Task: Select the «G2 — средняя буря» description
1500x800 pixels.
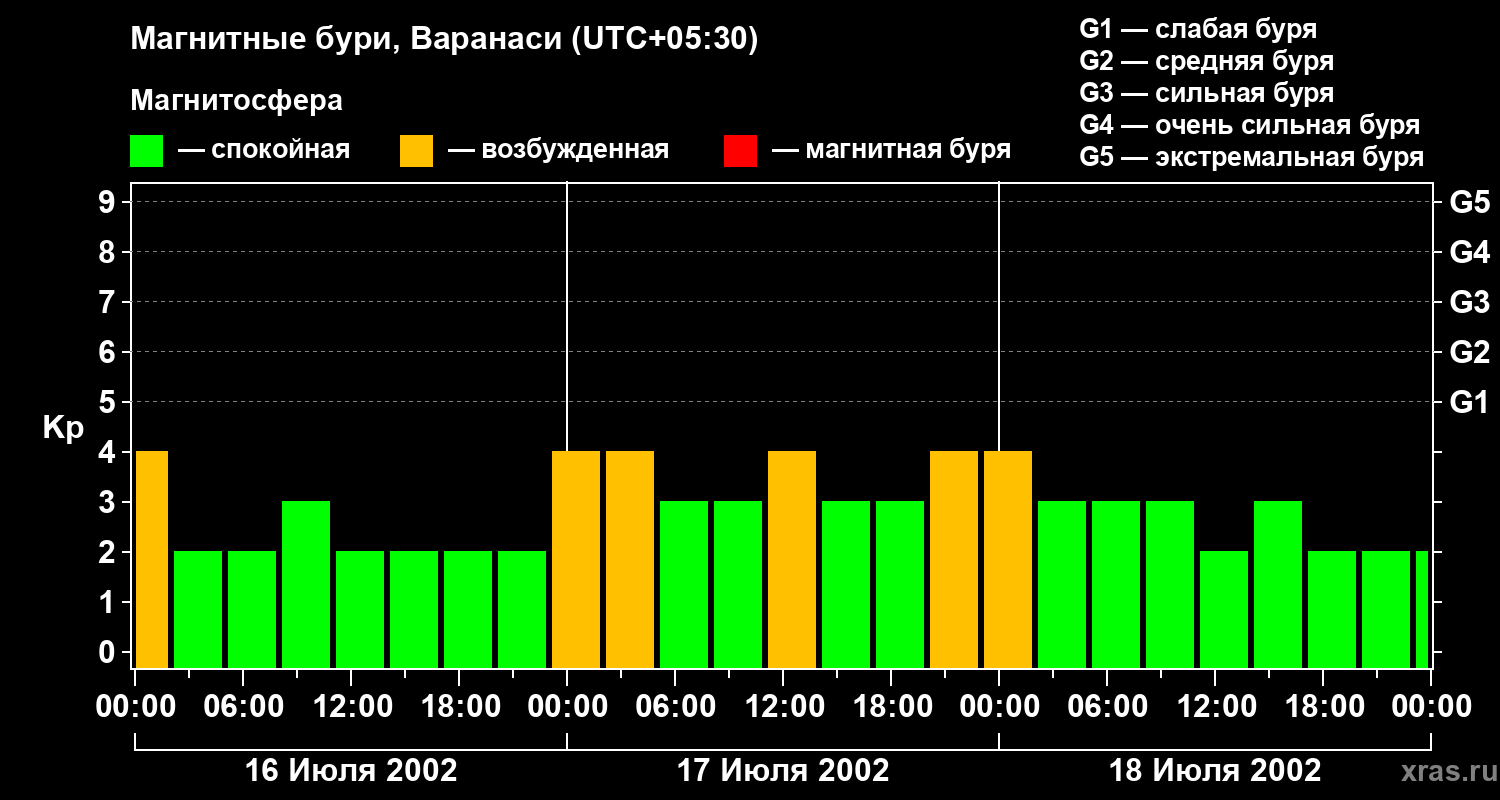Action: 1206,61
